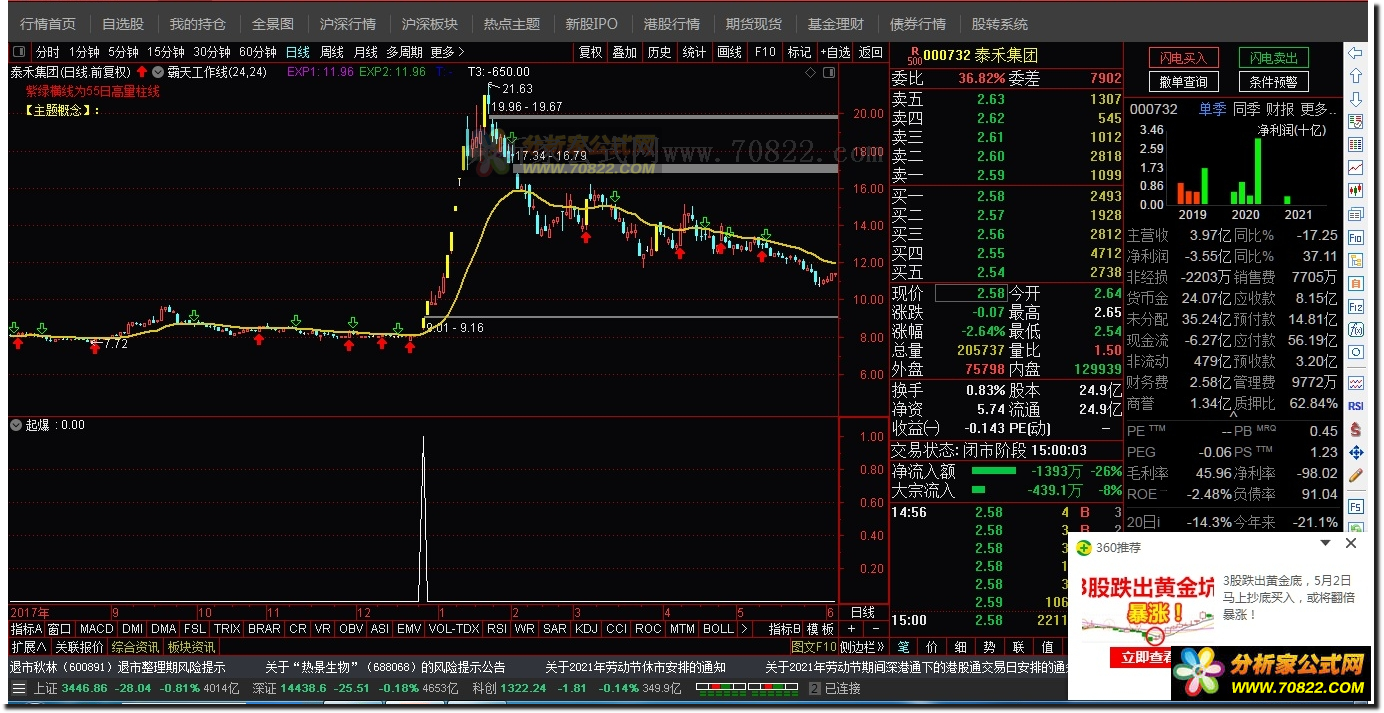
Task: Select the 同季 financial tab
Action: pyautogui.click(x=1246, y=109)
